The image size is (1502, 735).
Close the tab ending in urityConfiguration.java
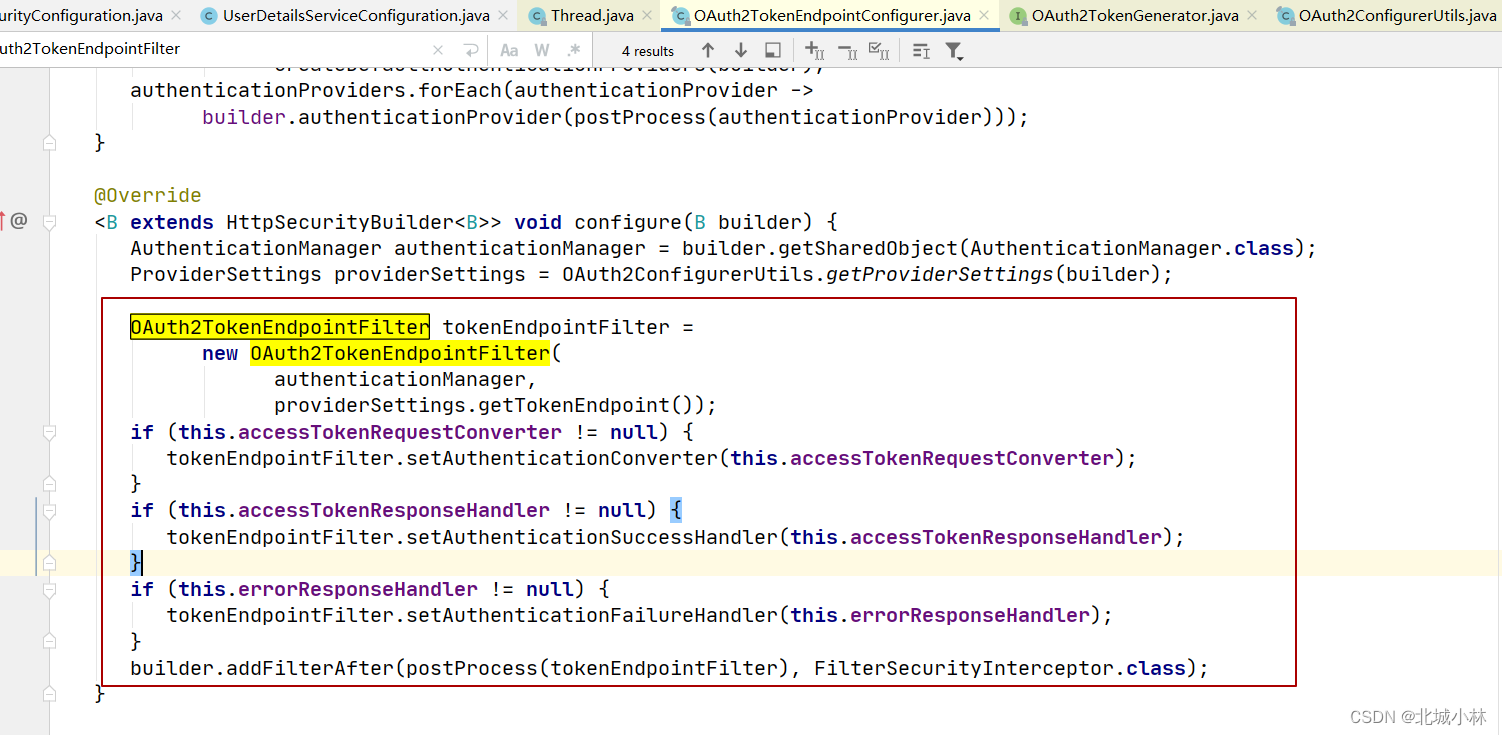(x=176, y=16)
